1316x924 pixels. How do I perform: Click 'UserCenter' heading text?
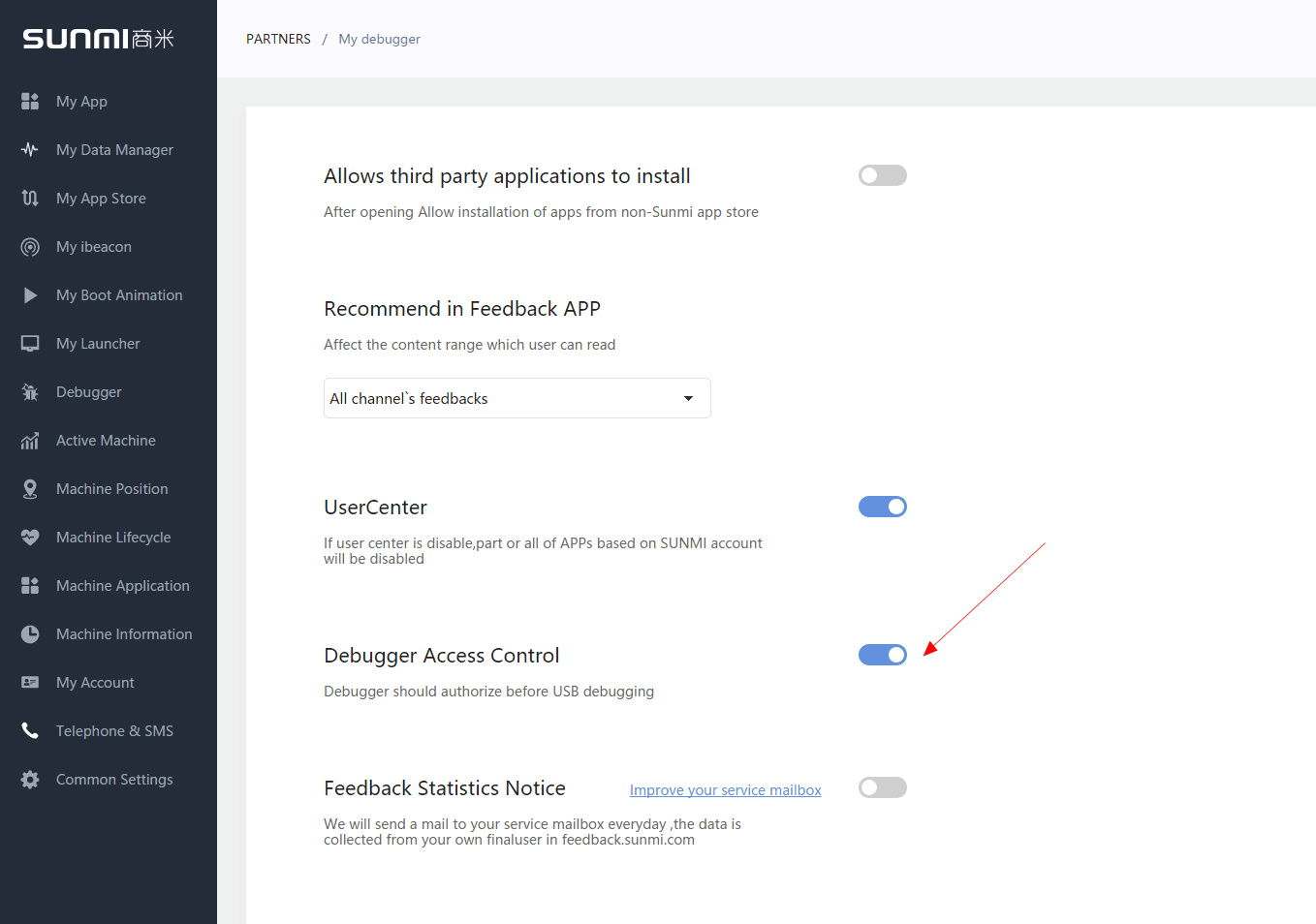pyautogui.click(x=375, y=507)
